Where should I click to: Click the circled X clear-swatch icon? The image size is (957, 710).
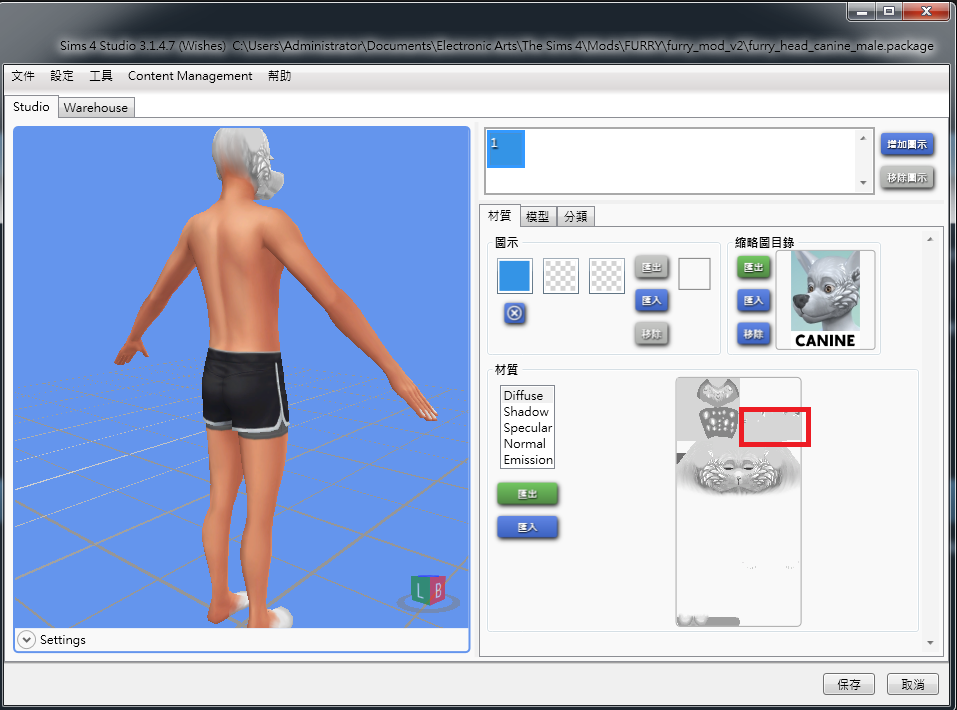515,313
